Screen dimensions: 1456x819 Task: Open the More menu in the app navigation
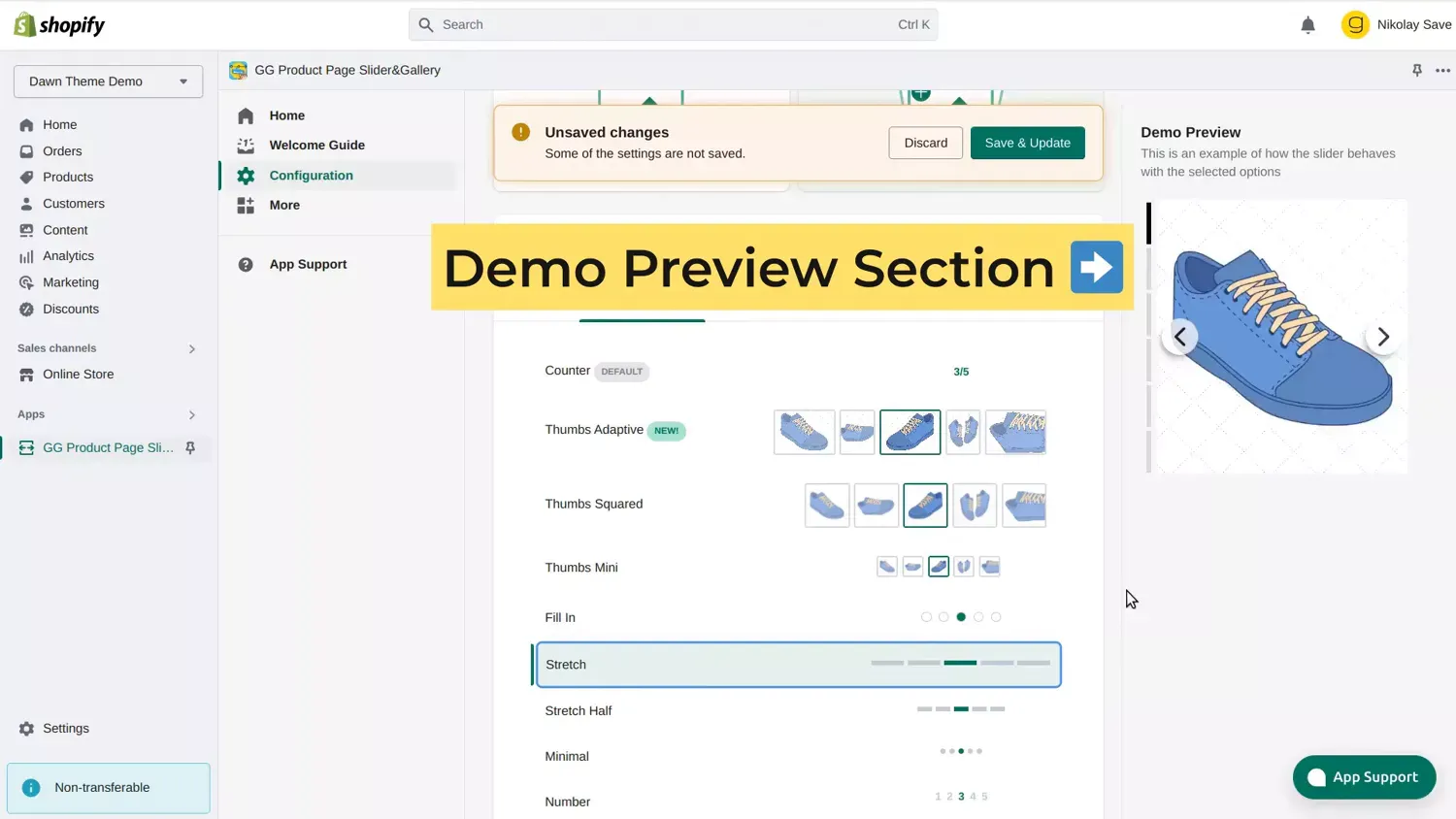(x=284, y=205)
